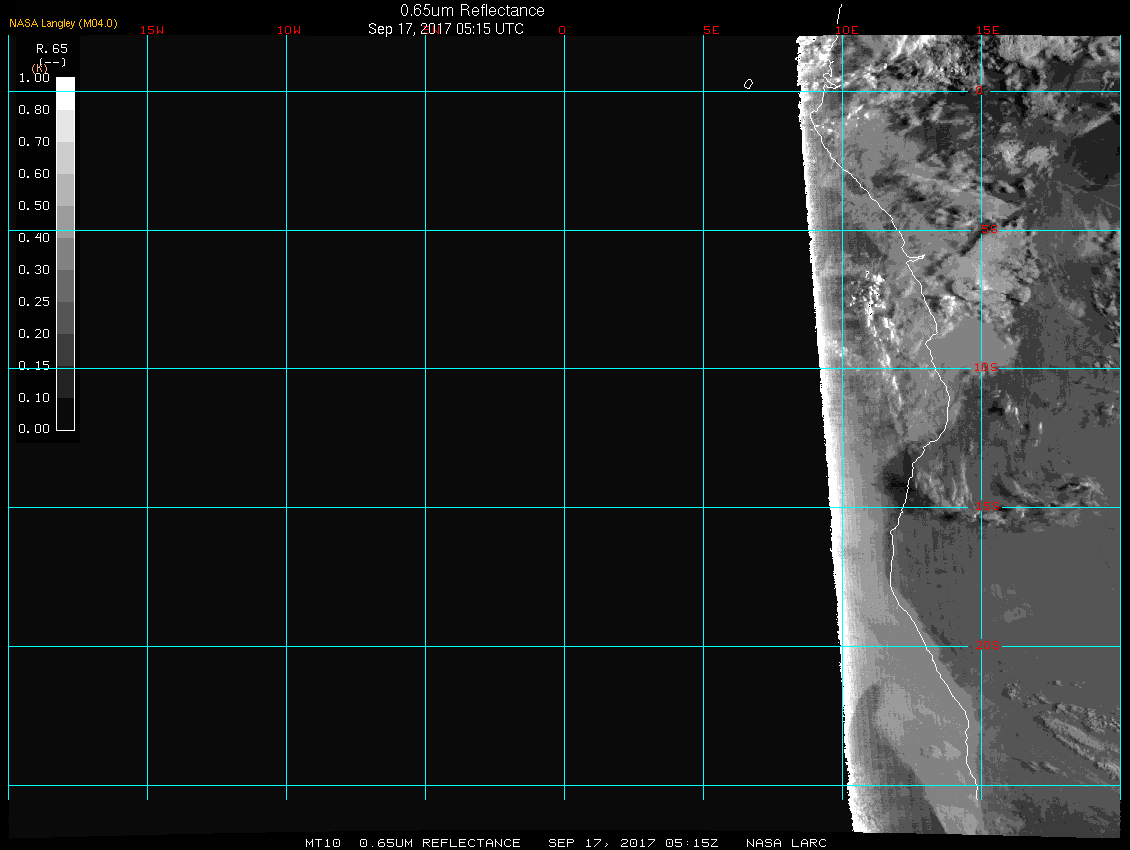This screenshot has height=850, width=1130.
Task: Click the '0.50' colorbar value
Action: tap(34, 205)
